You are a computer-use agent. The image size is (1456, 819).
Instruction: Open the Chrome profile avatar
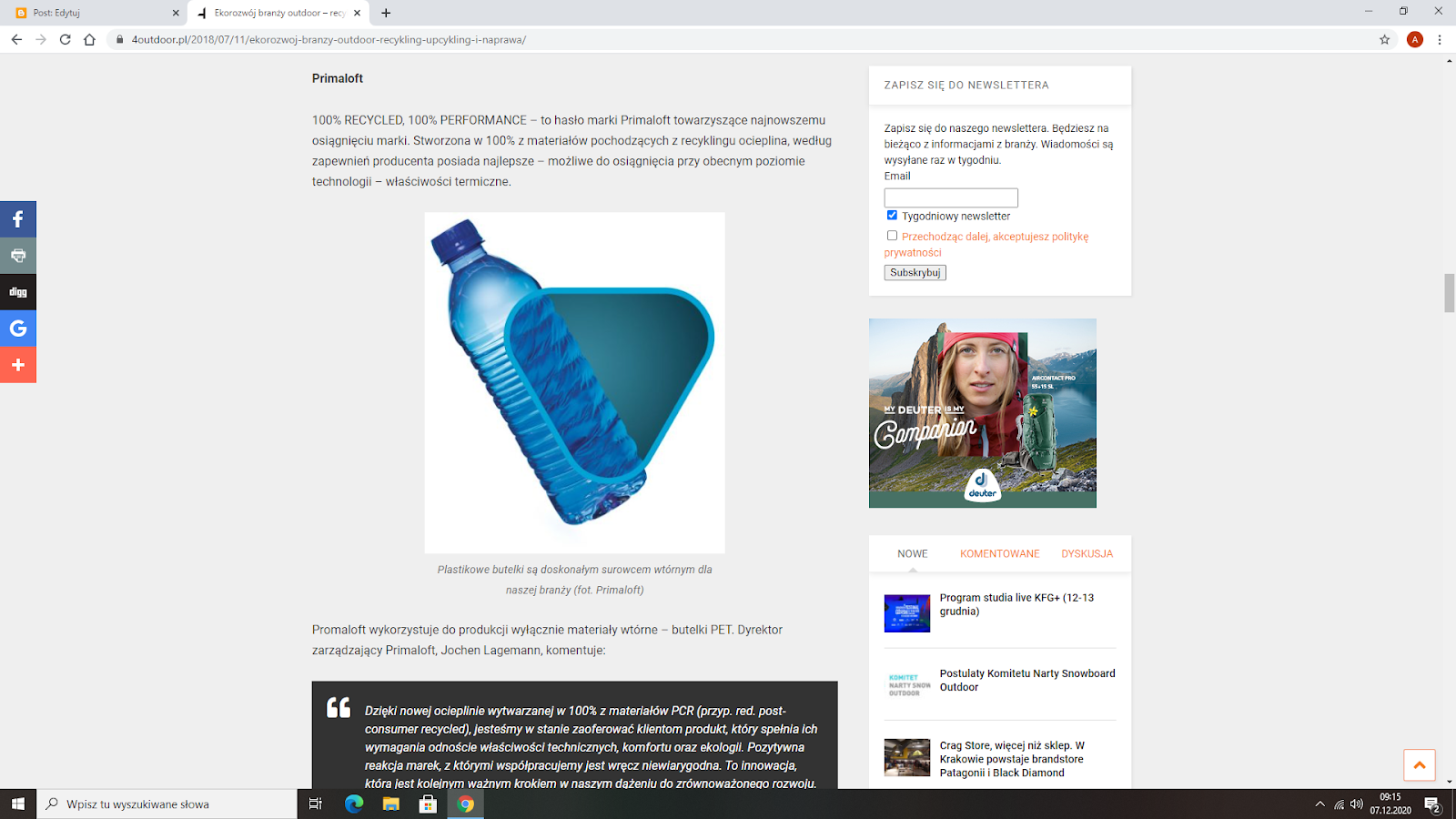coord(1415,39)
